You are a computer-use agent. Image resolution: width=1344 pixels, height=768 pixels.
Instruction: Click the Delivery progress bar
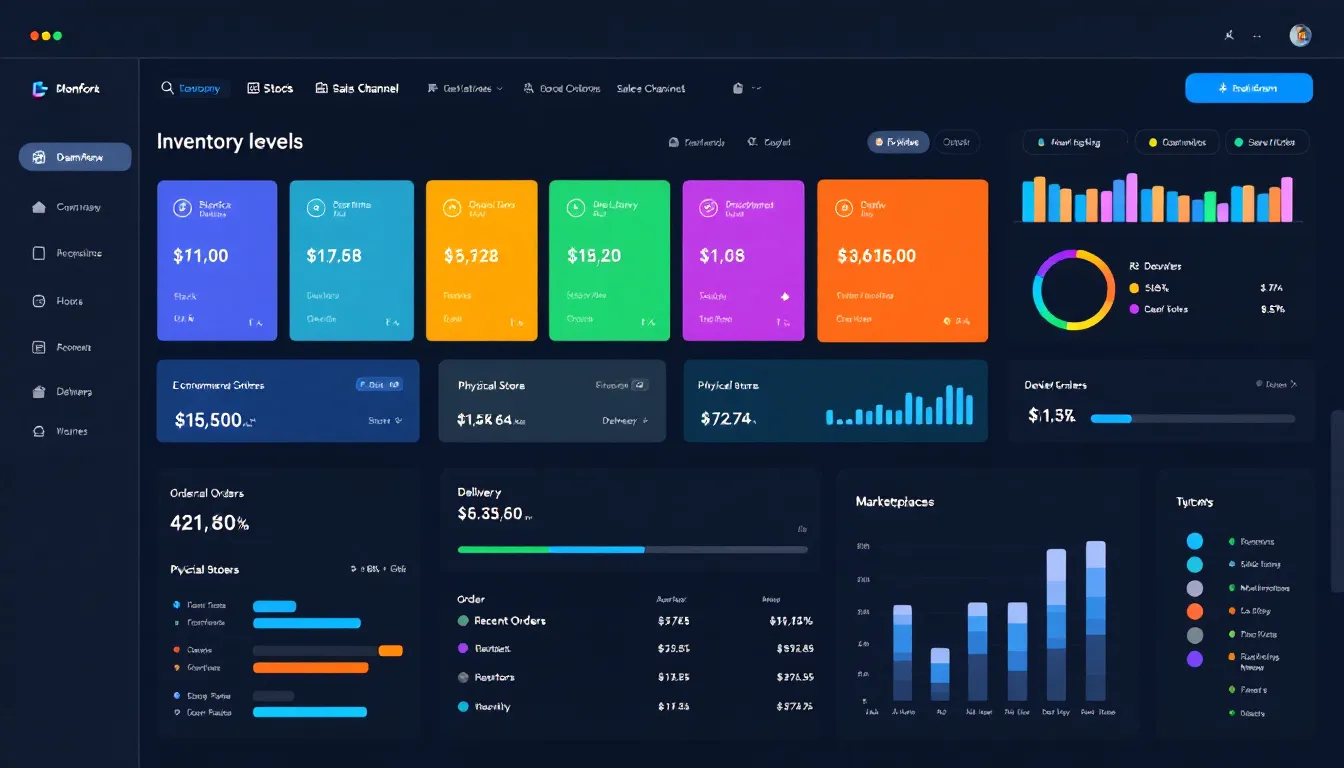click(632, 549)
